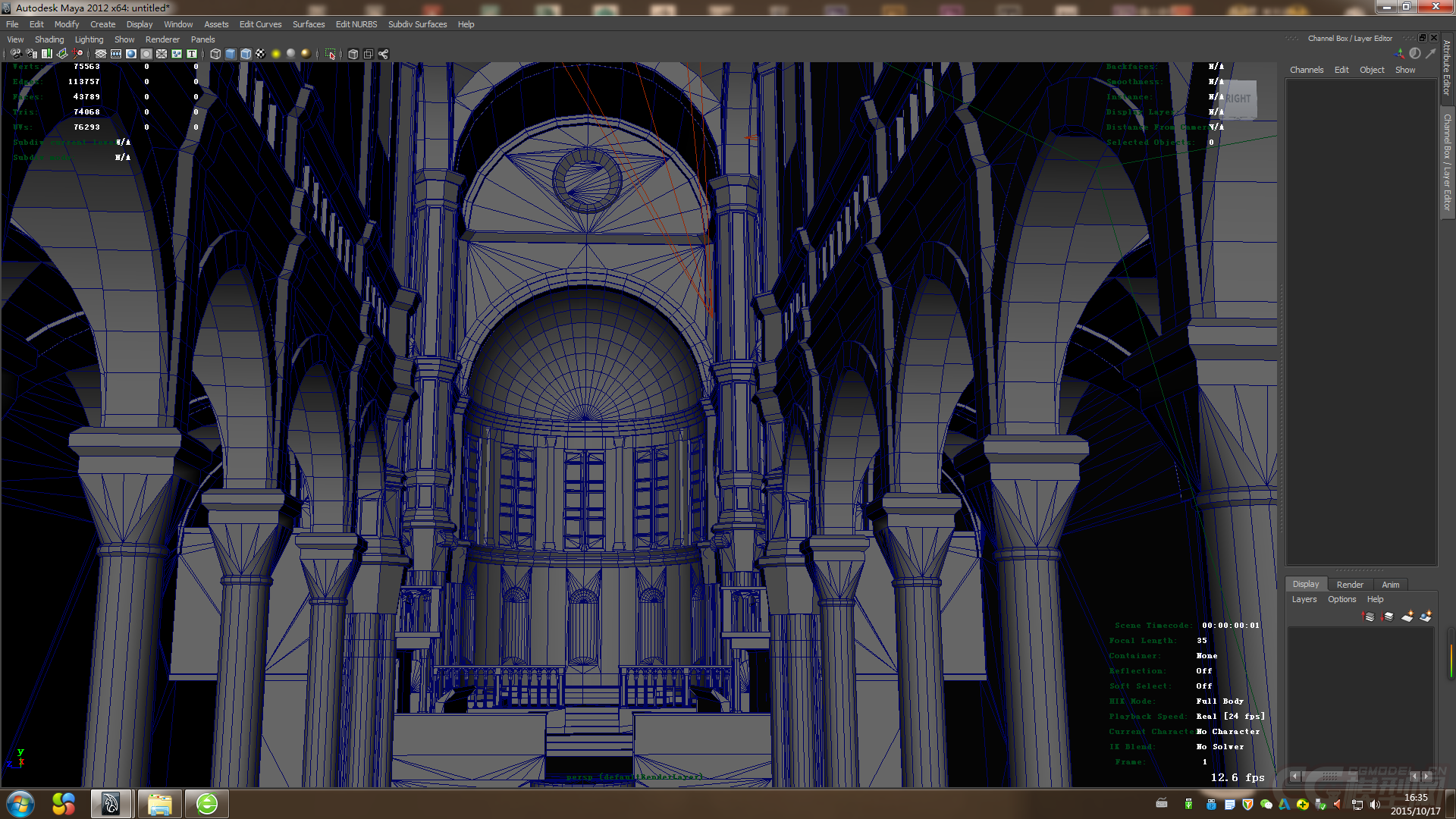Viewport: 1456px width, 819px height.
Task: Create a new empty layer
Action: pos(1407,617)
